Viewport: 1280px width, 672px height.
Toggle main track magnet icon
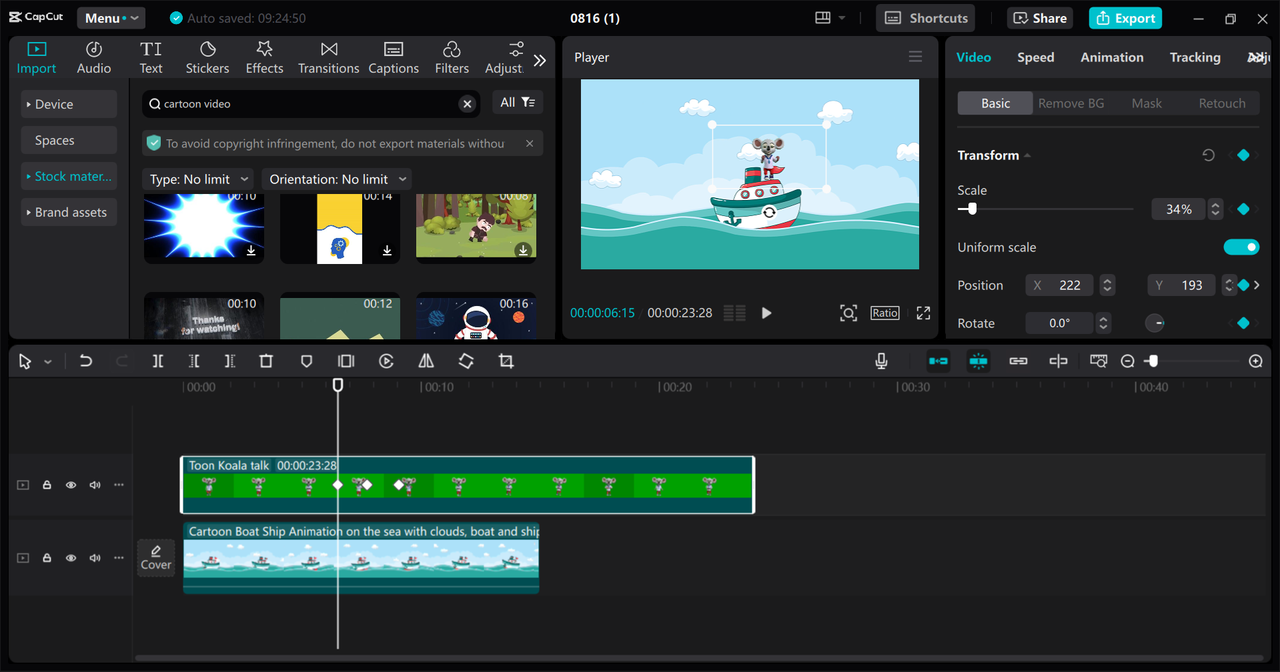tap(938, 361)
